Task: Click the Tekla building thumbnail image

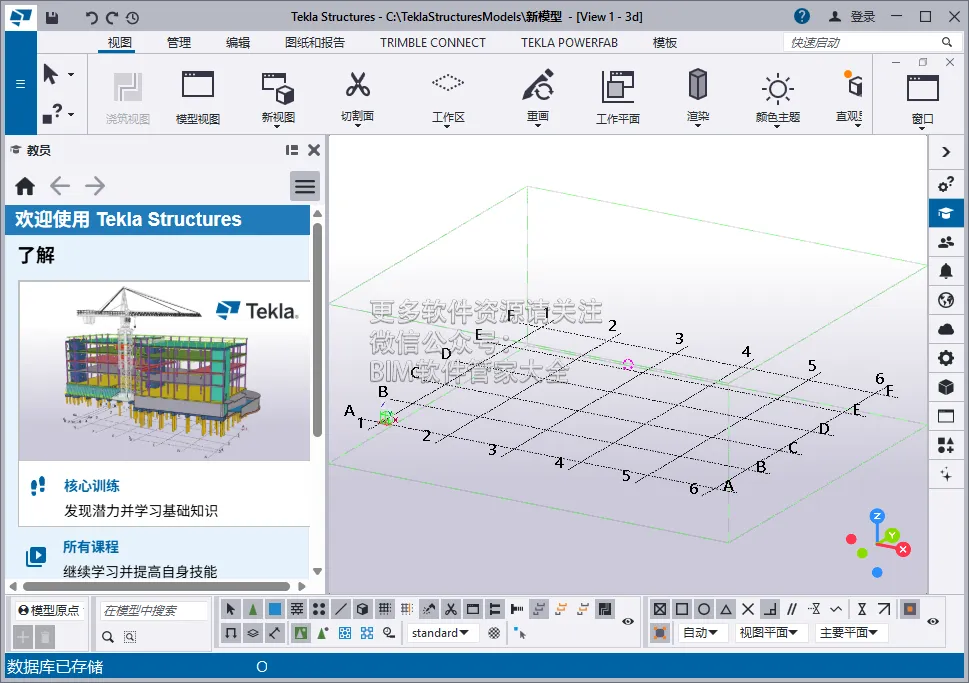Action: pyautogui.click(x=164, y=371)
